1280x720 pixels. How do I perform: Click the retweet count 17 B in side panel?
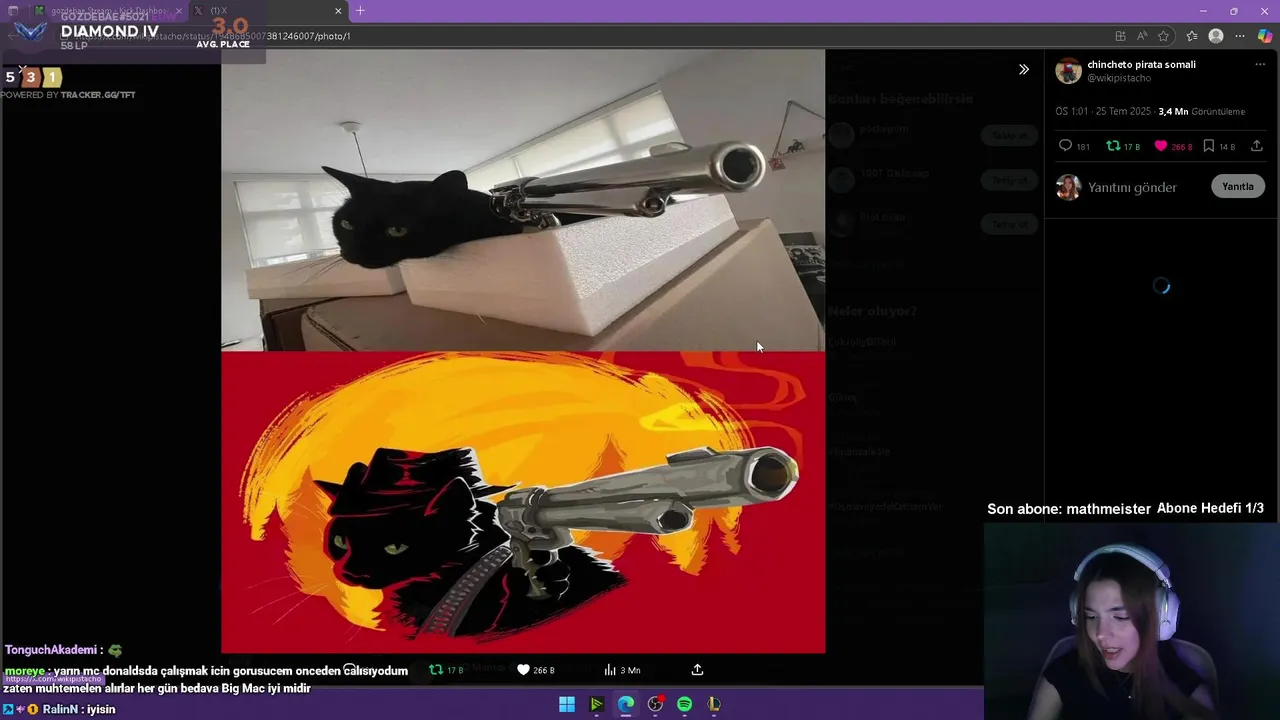pos(1132,147)
